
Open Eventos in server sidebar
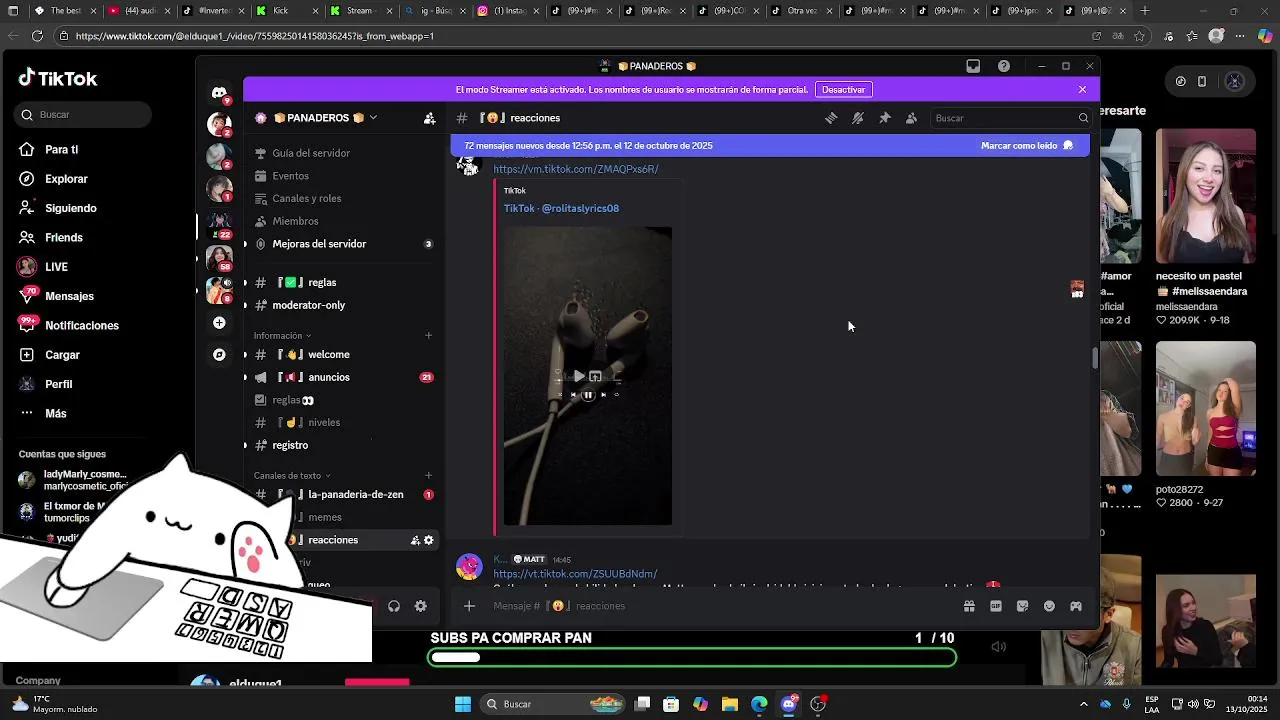[x=290, y=176]
